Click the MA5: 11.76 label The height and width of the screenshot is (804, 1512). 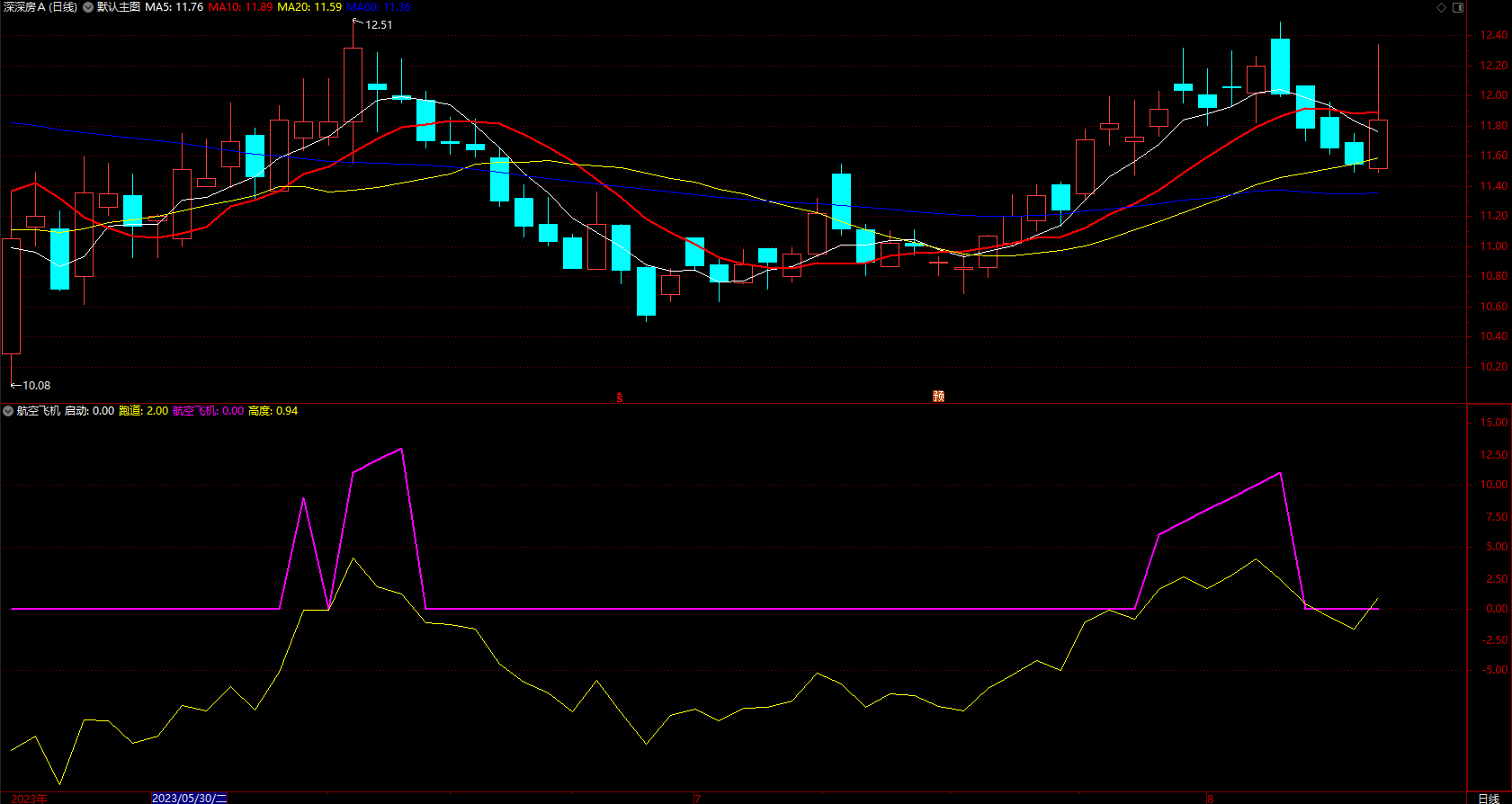[174, 7]
